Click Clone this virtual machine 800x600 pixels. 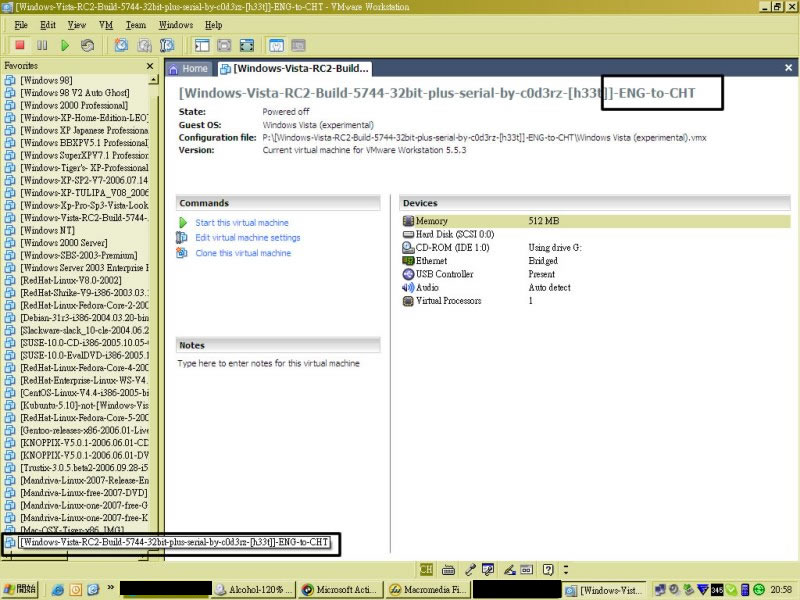point(243,253)
